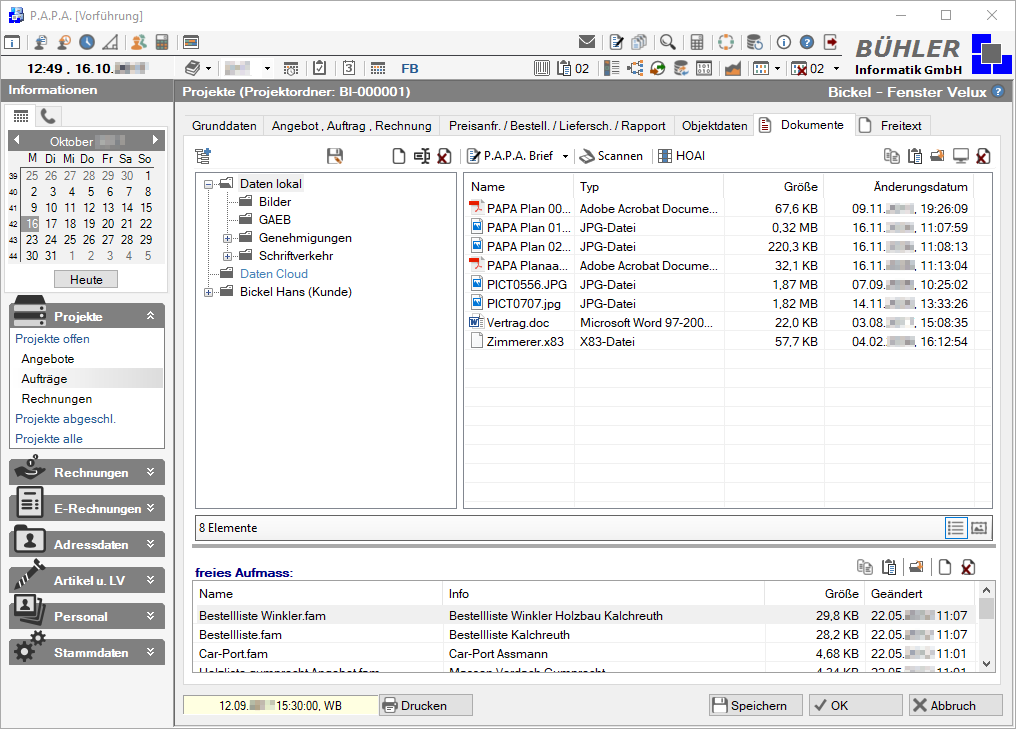The height and width of the screenshot is (729, 1016).
Task: Open the P.A.P.A. Brief dropdown arrow
Action: pos(565,157)
